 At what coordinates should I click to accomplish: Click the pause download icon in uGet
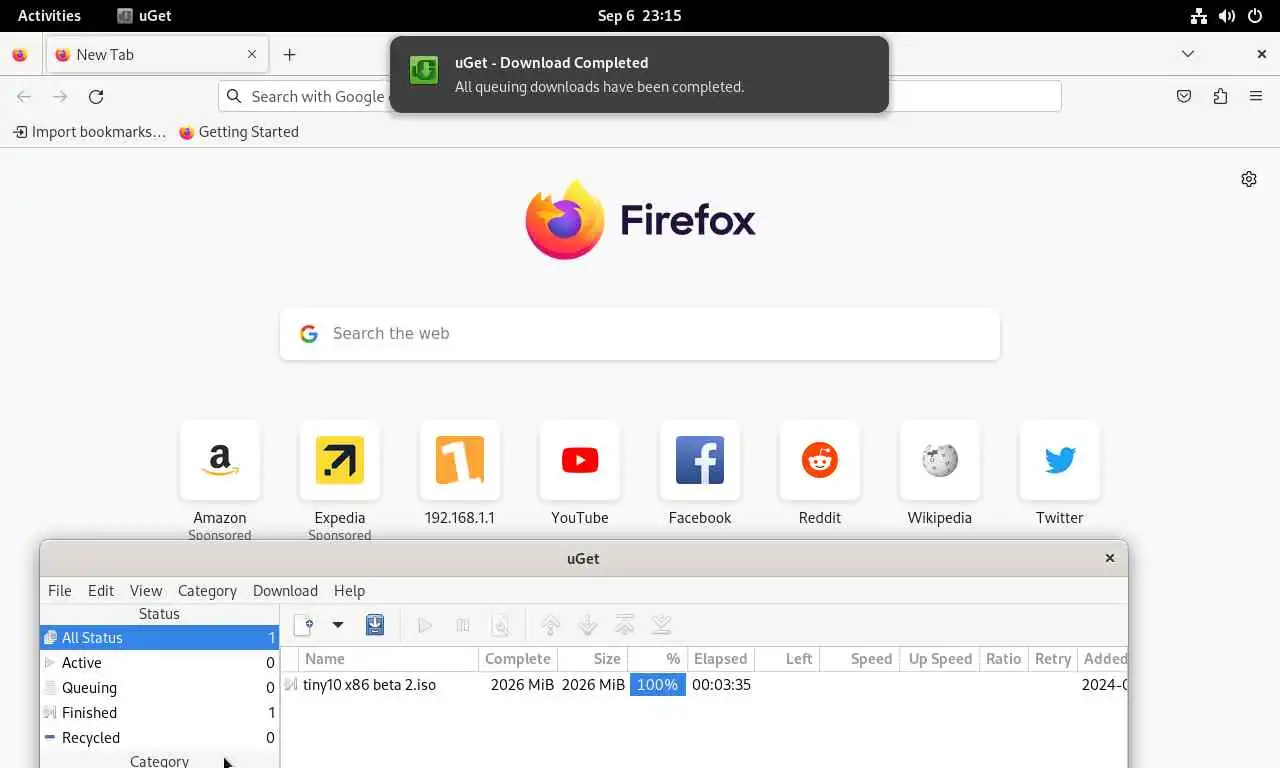(463, 625)
